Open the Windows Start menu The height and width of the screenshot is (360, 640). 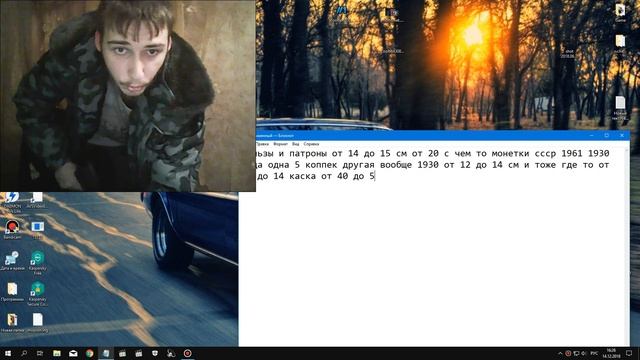7,353
